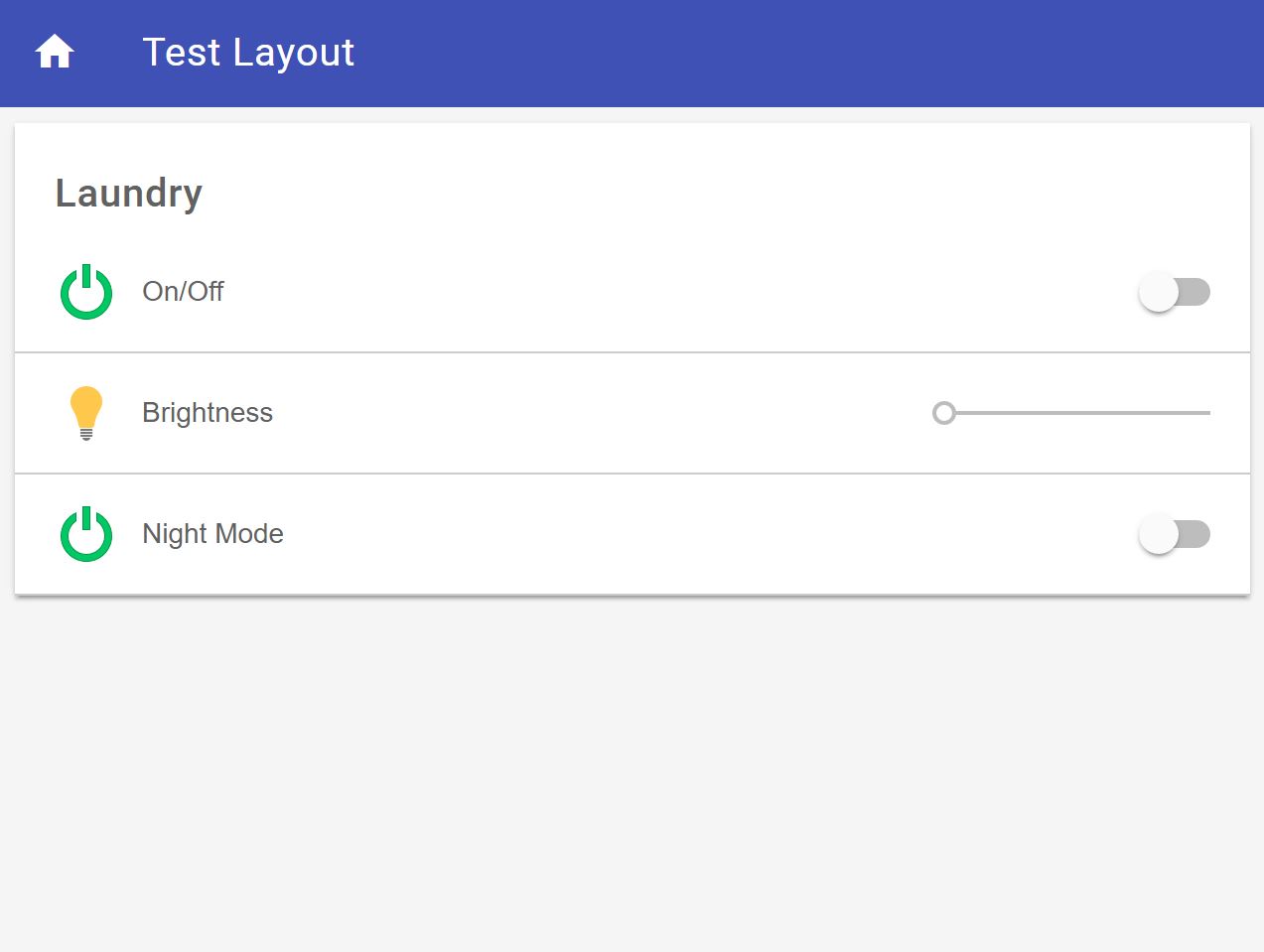Click empty space between Night Mode label and switch

click(x=695, y=534)
